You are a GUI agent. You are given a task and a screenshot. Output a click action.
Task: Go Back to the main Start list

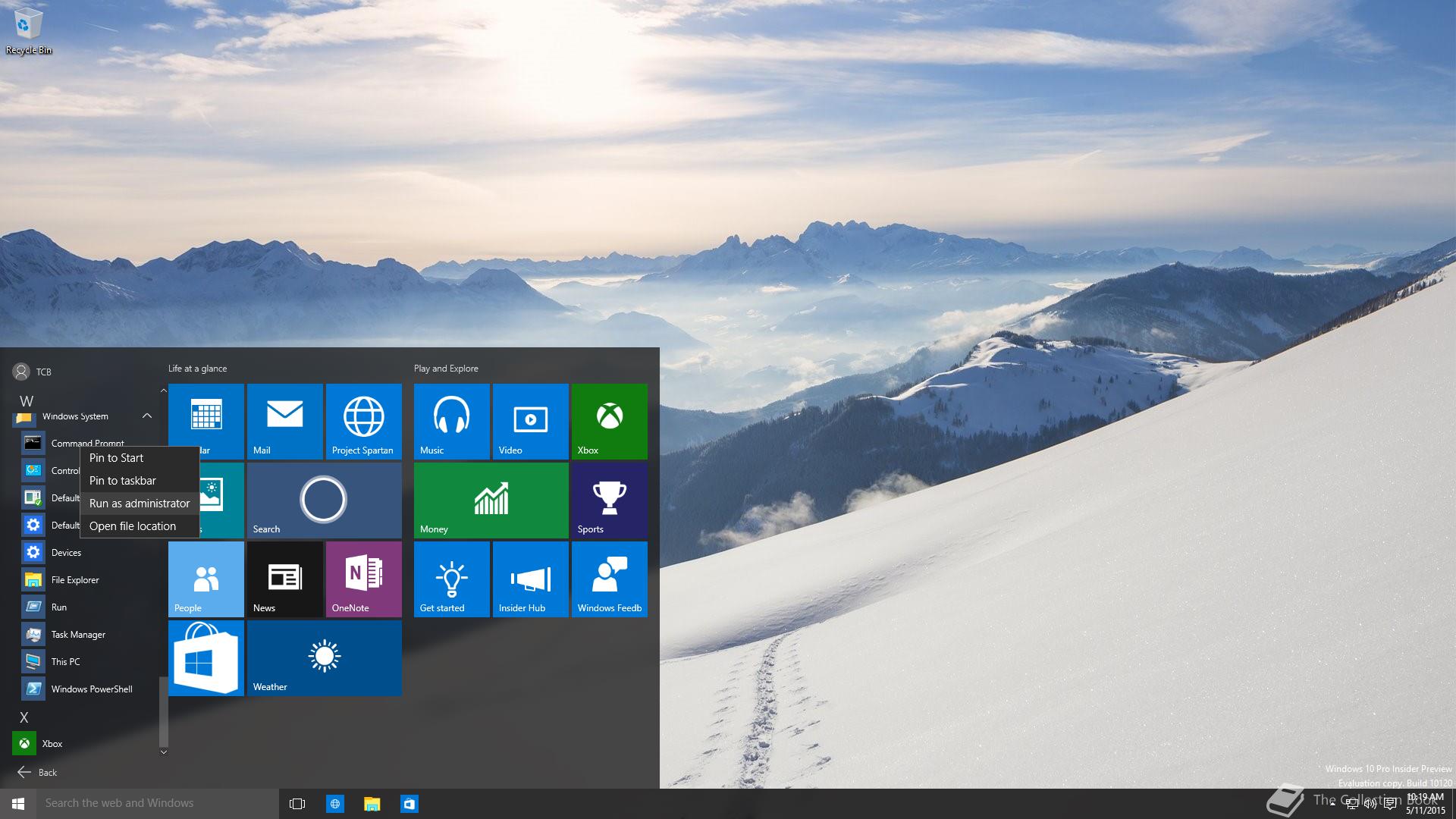38,772
